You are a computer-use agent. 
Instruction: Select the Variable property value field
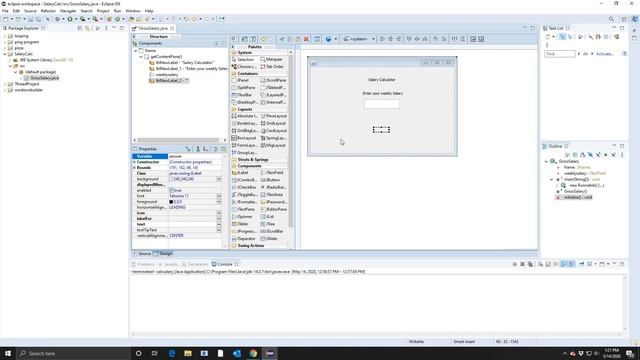tap(195, 156)
